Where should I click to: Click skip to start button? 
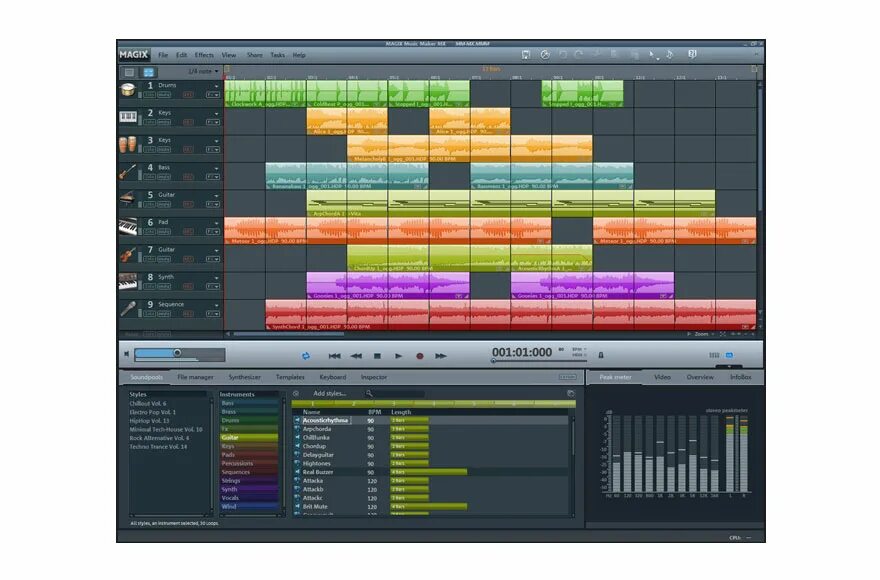(x=334, y=356)
